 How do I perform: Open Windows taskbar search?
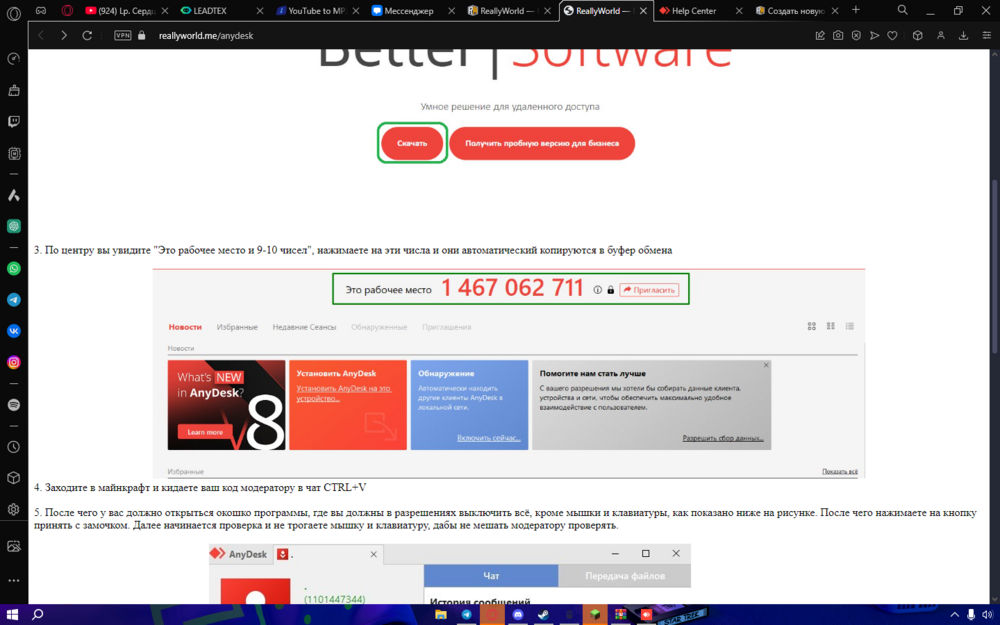pos(38,614)
